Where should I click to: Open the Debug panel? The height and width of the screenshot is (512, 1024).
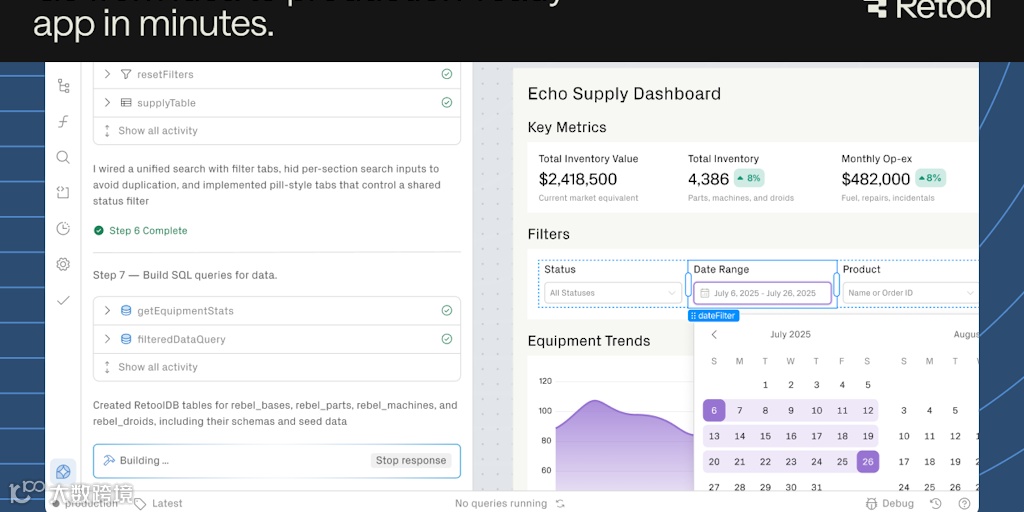[x=890, y=503]
